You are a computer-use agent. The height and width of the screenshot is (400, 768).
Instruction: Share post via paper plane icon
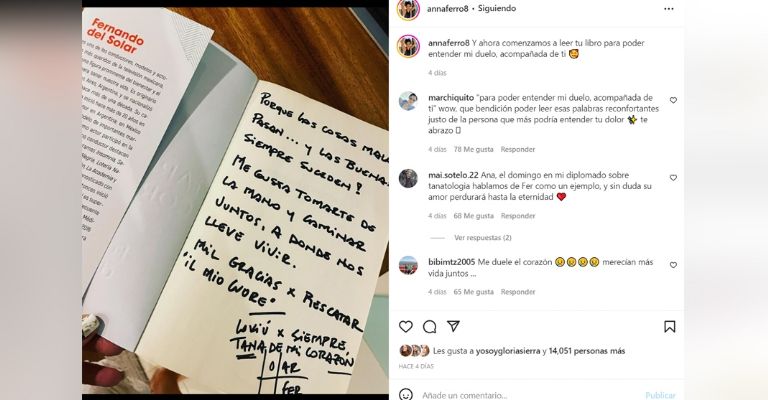(x=454, y=326)
